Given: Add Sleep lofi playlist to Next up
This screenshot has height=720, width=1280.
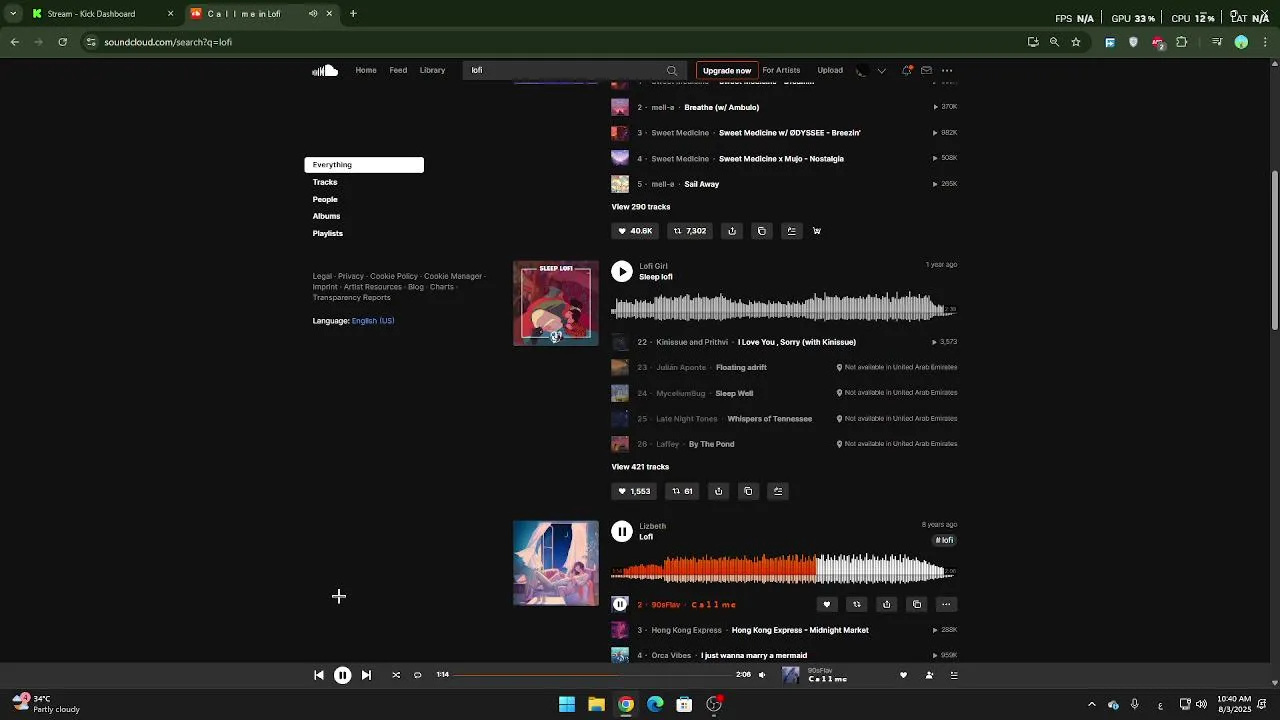Looking at the screenshot, I should (778, 491).
